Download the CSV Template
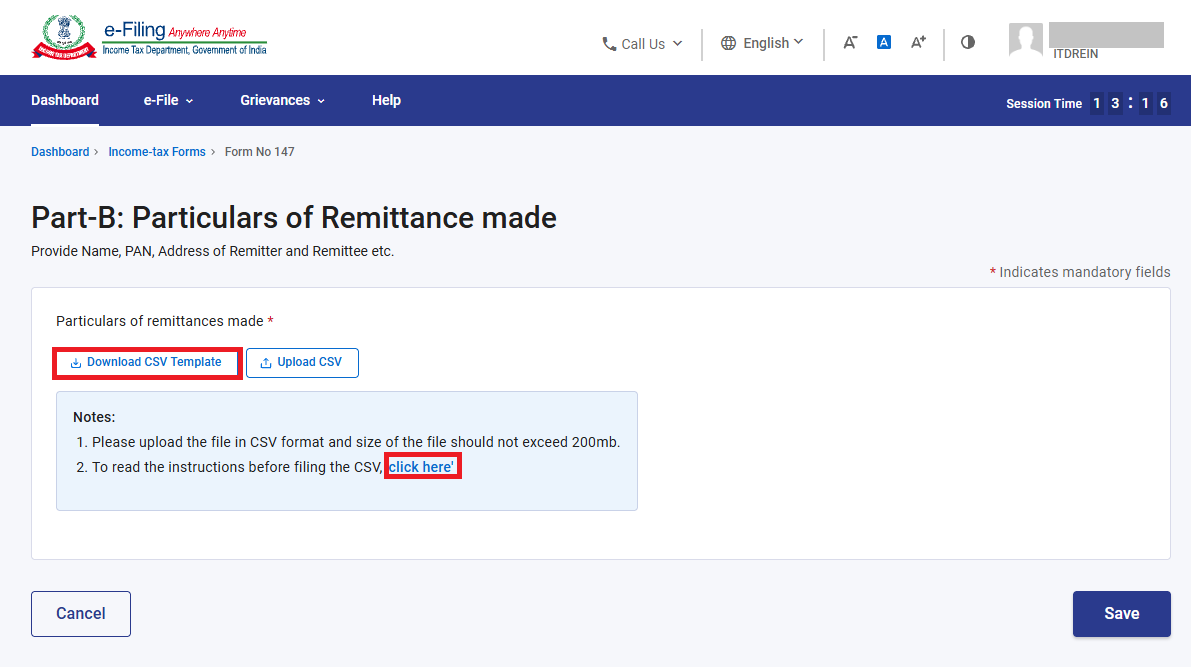 pos(147,363)
